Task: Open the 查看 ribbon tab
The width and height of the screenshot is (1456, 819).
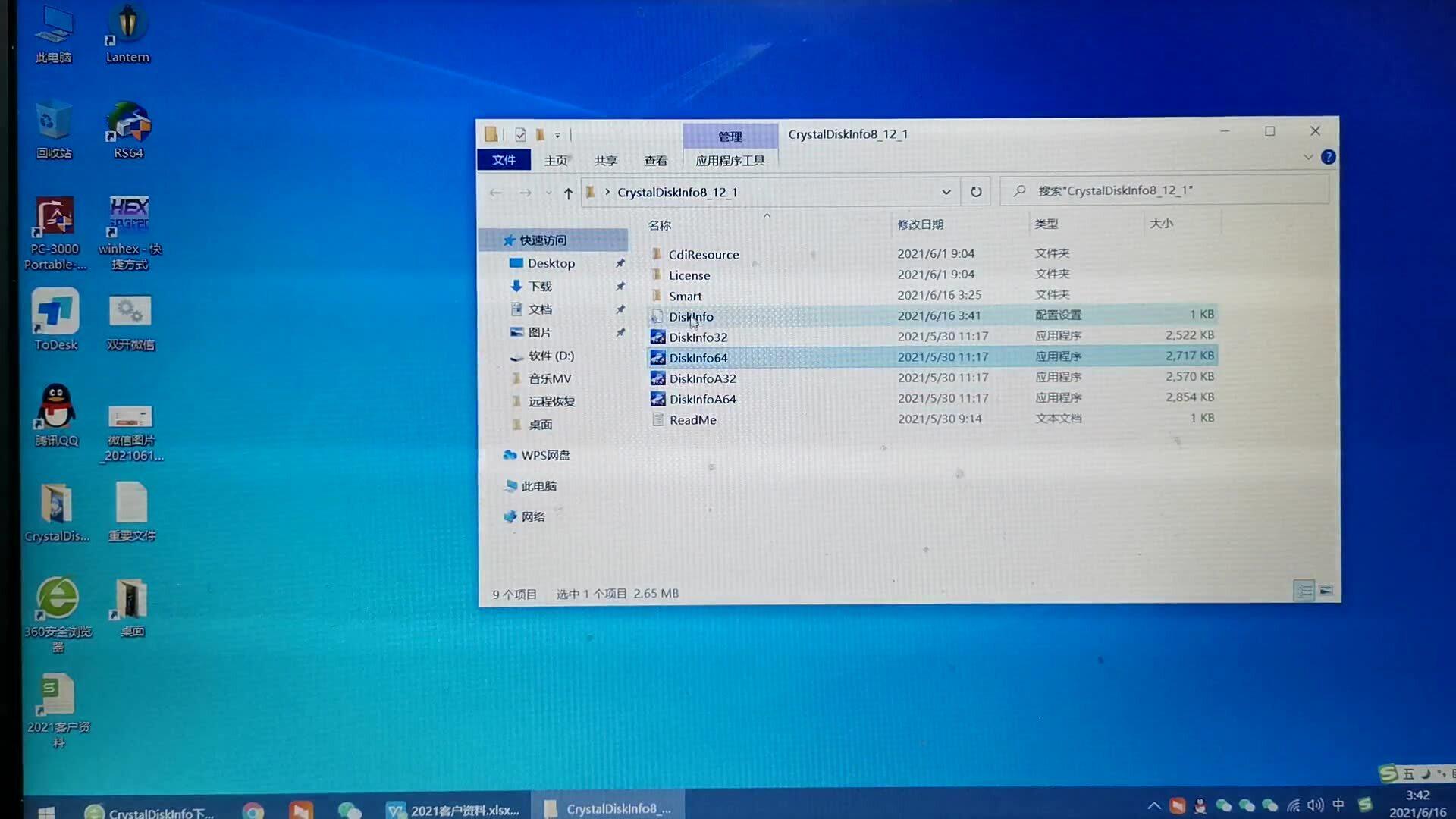Action: click(x=655, y=161)
